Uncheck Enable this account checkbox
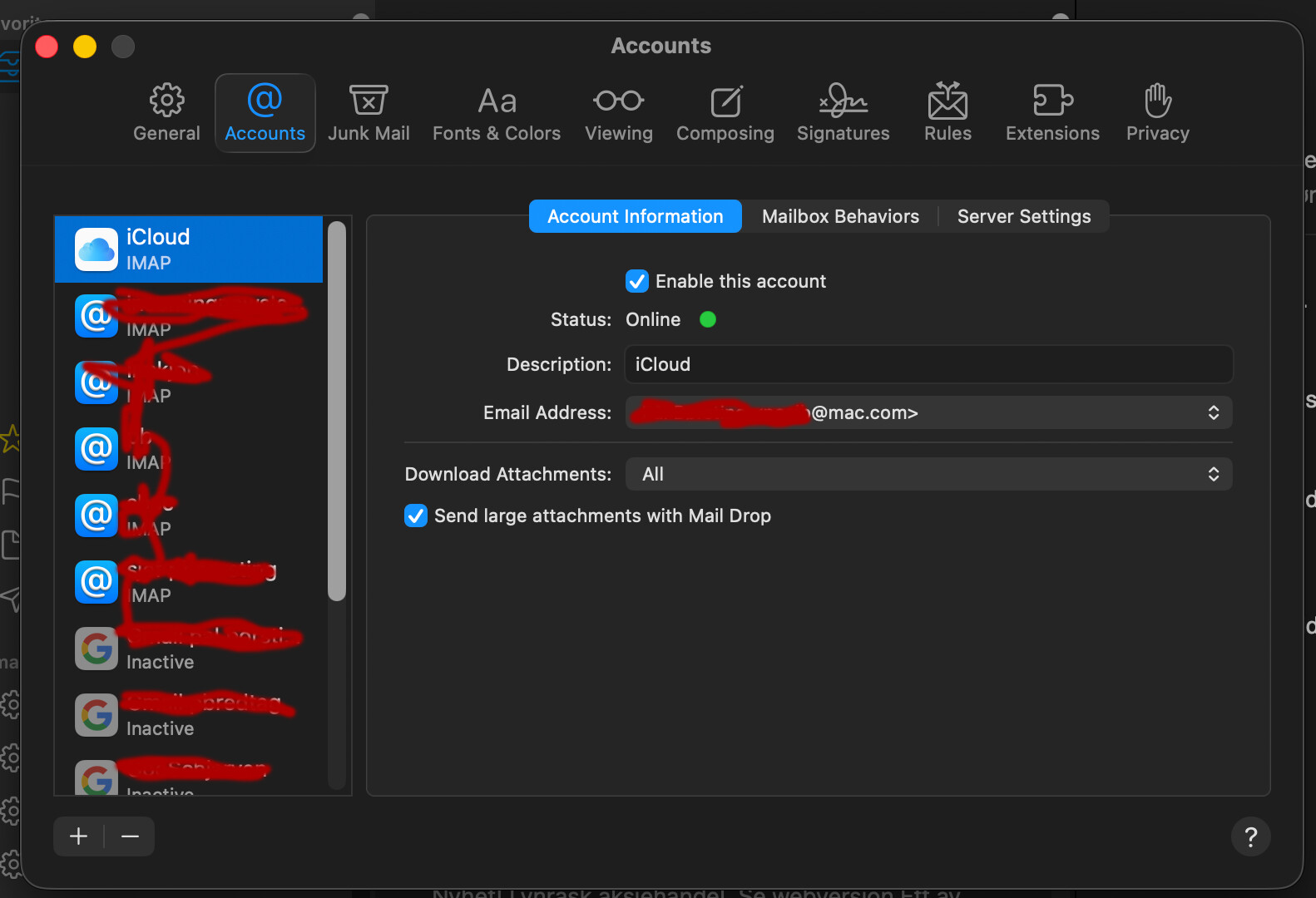The width and height of the screenshot is (1316, 898). pos(637,281)
